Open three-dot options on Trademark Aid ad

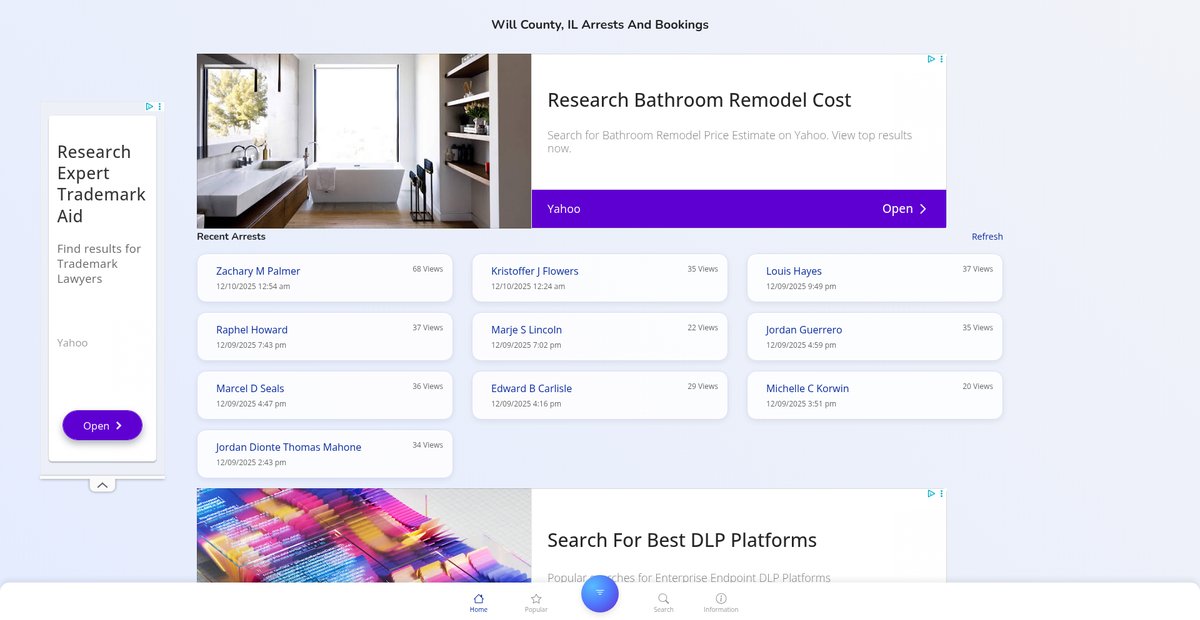click(160, 106)
